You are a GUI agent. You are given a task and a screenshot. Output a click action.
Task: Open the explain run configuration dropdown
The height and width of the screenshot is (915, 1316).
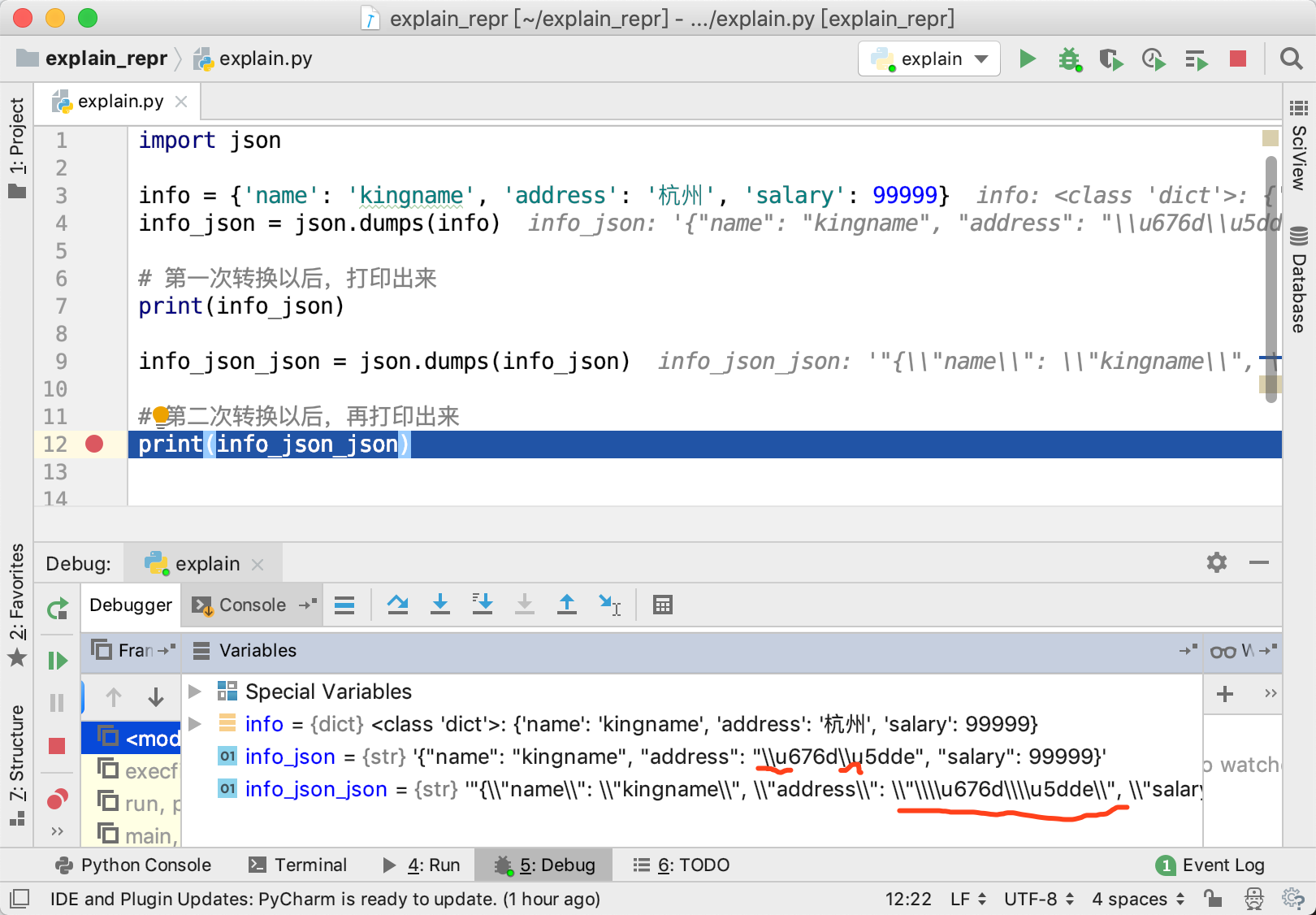pyautogui.click(x=929, y=59)
